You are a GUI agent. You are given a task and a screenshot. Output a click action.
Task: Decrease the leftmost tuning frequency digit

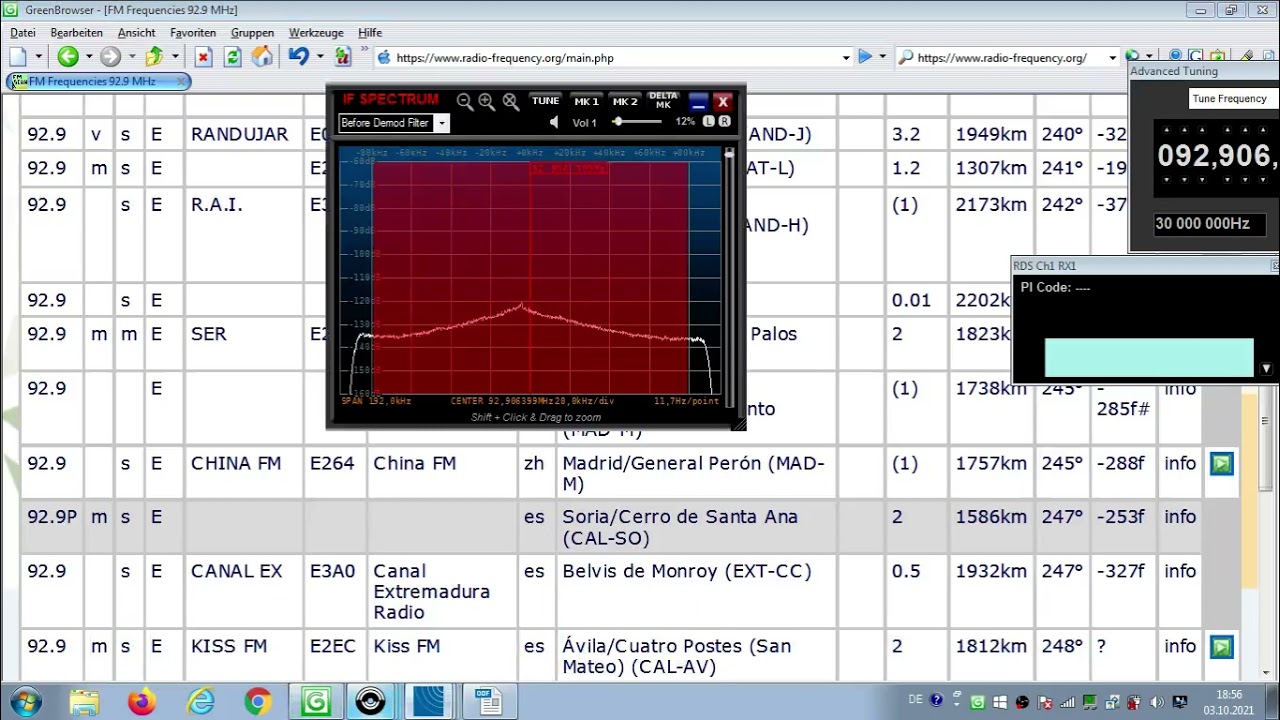[x=1167, y=180]
